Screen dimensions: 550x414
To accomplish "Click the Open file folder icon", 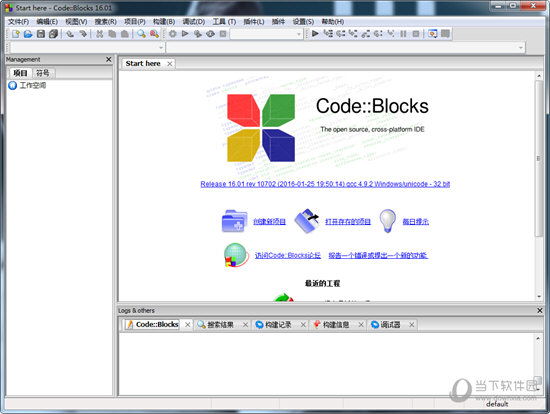I will point(28,34).
